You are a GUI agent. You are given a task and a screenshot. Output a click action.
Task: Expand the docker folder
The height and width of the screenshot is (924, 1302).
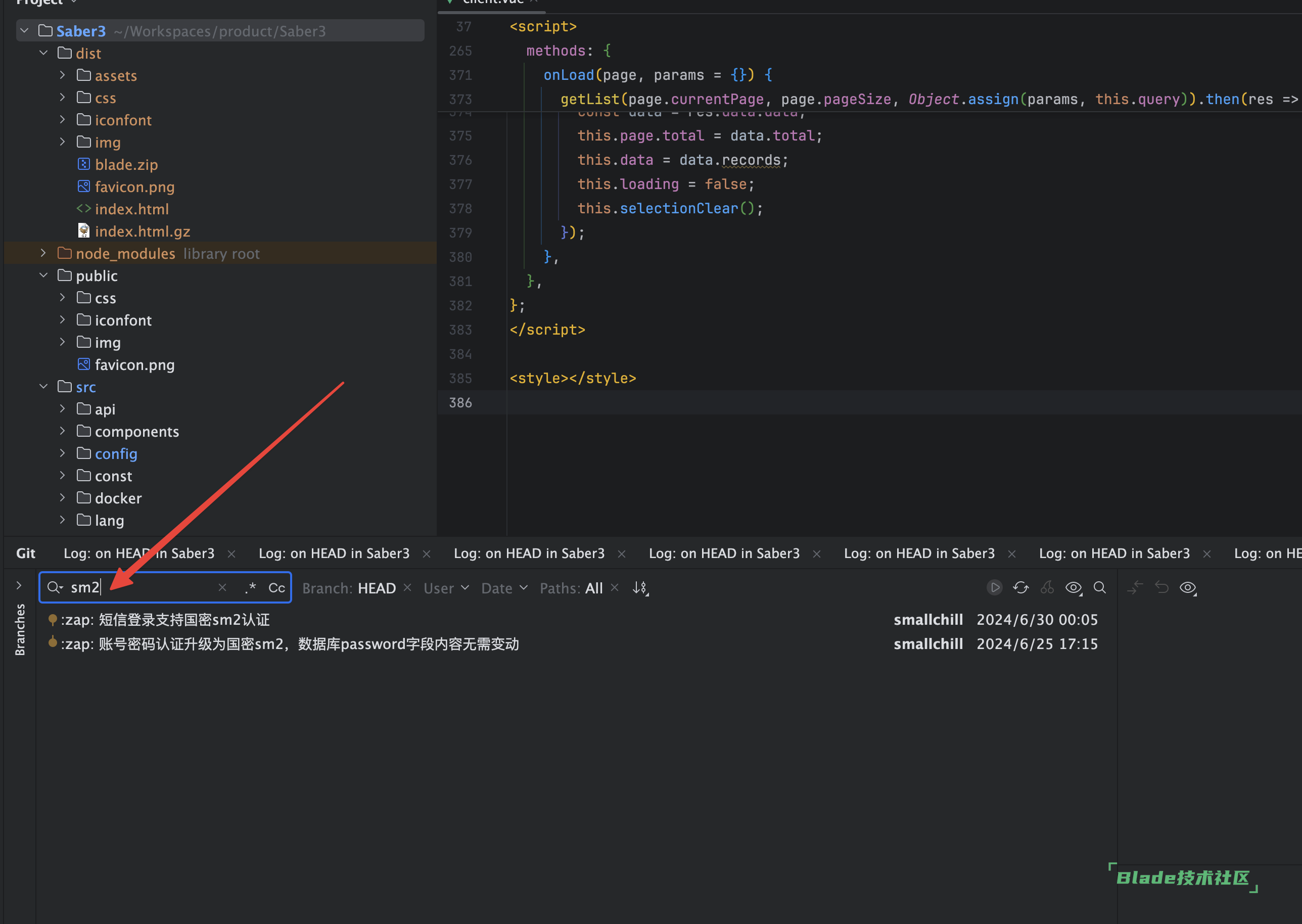(62, 497)
